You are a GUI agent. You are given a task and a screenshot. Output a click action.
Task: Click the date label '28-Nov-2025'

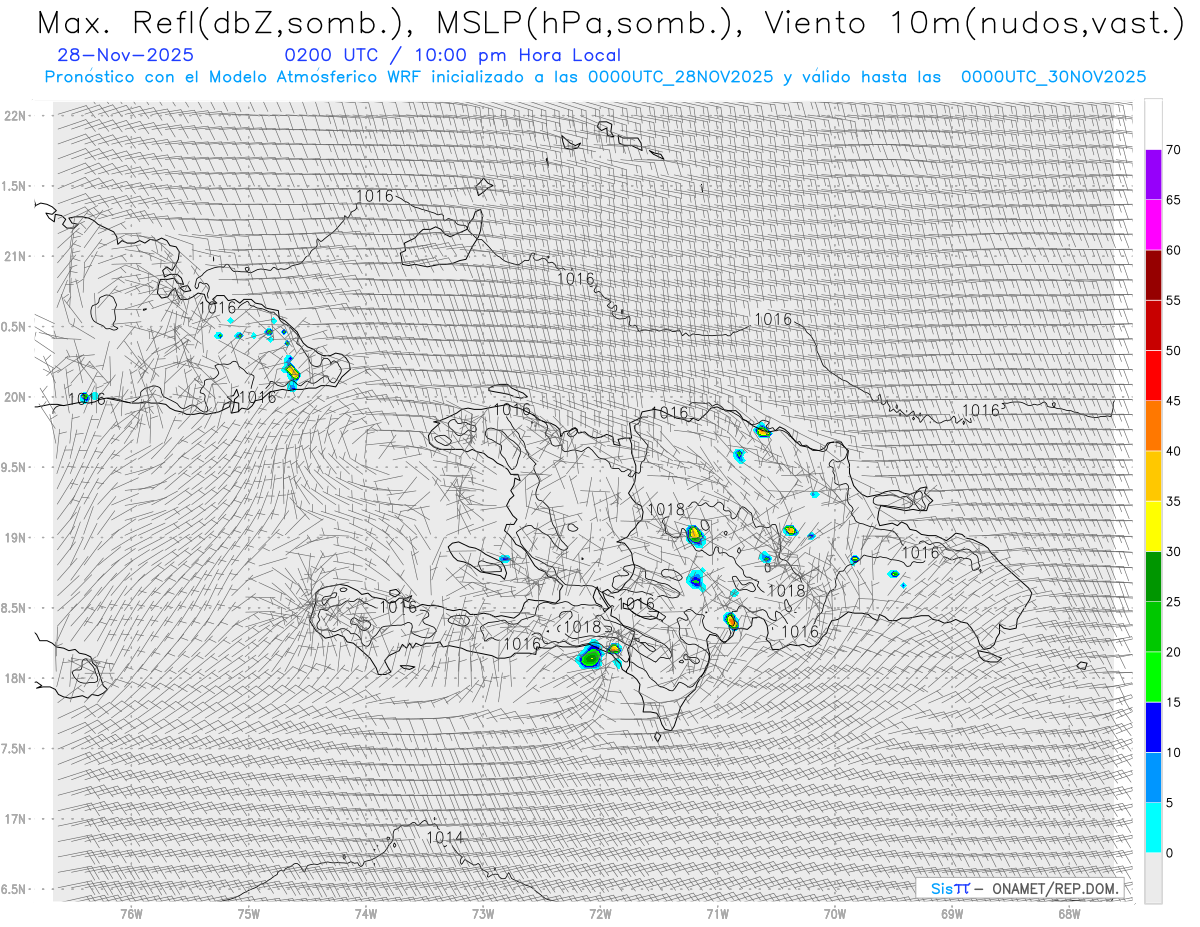point(126,55)
